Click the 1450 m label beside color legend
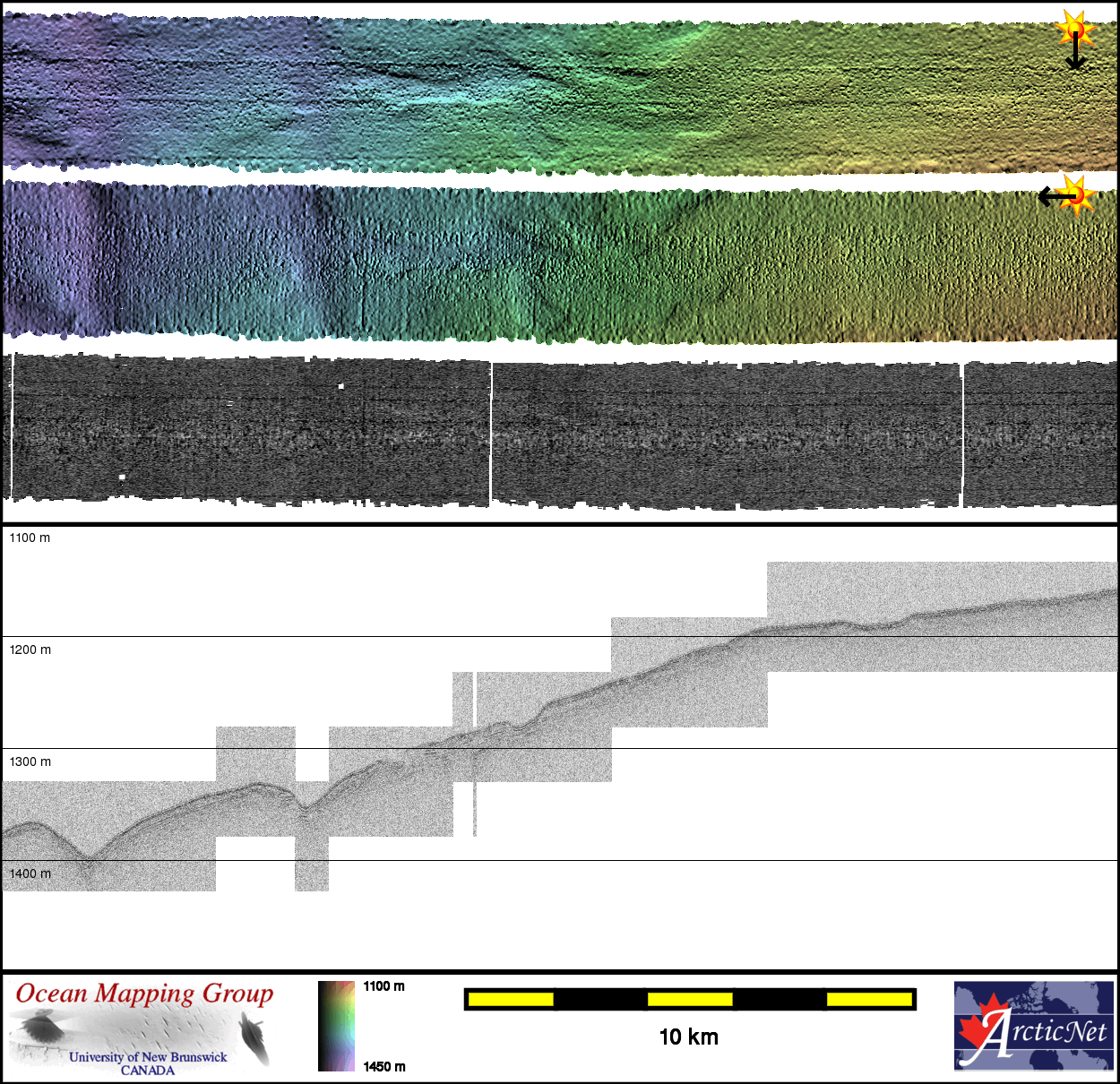 click(383, 1066)
